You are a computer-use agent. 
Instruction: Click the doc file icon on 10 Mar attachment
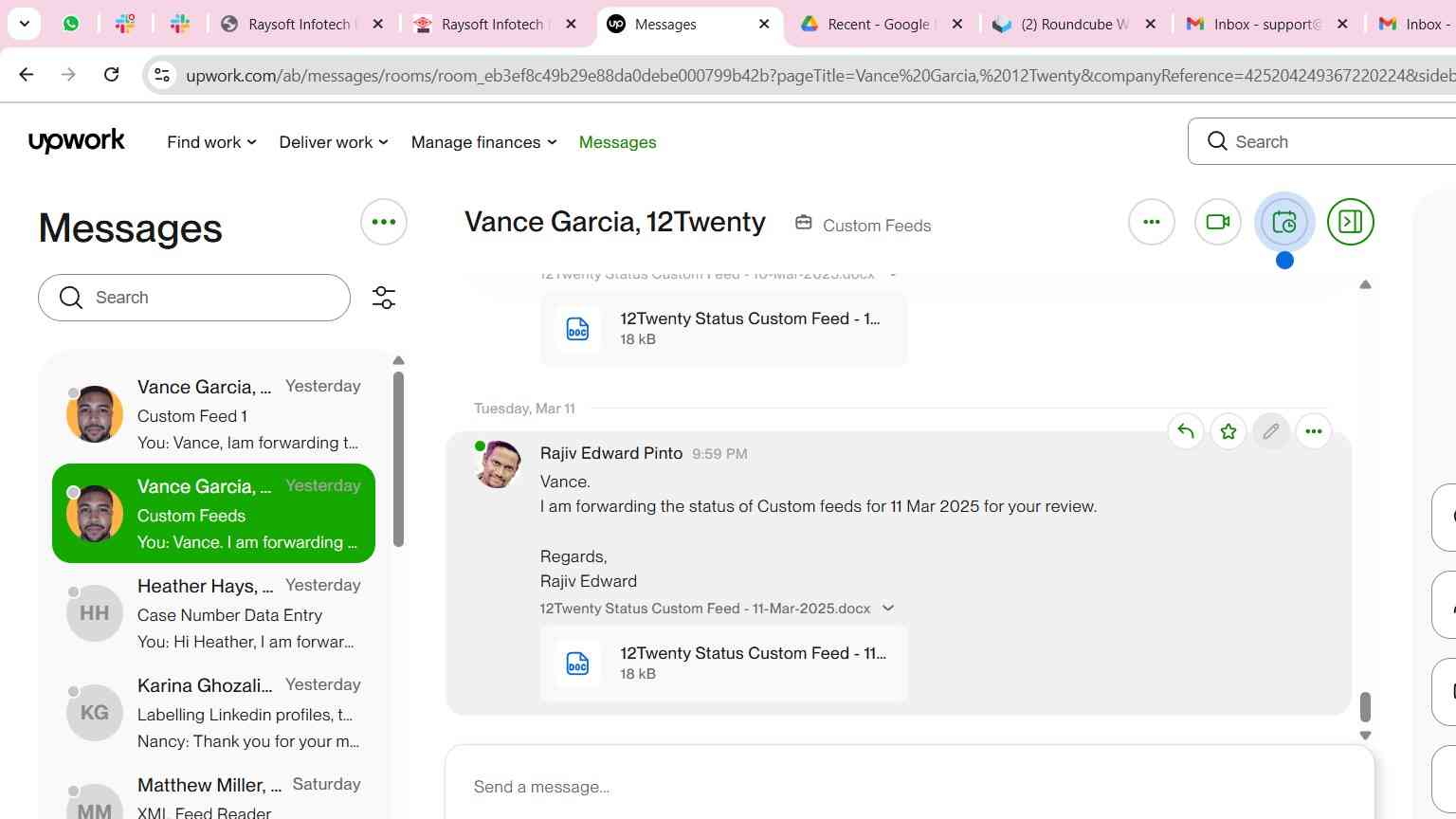pyautogui.click(x=578, y=329)
